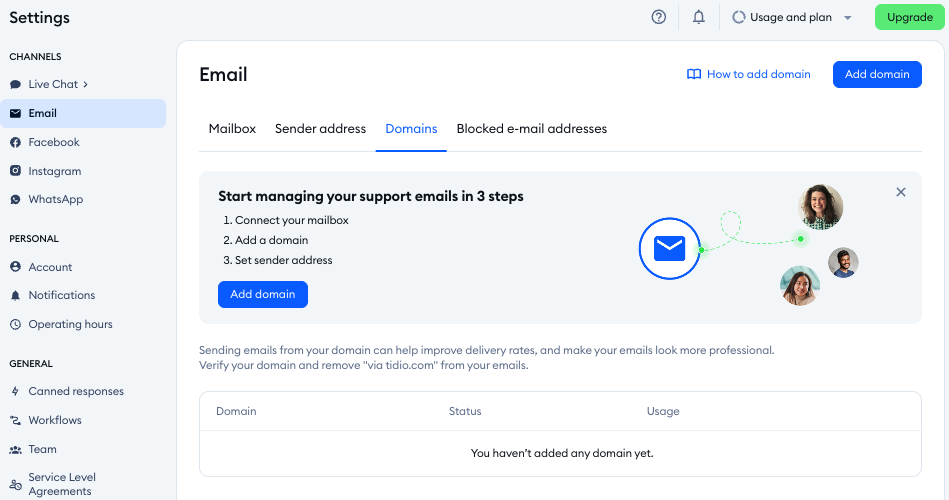Open the How to add domain link
This screenshot has height=500, width=949.
[748, 74]
